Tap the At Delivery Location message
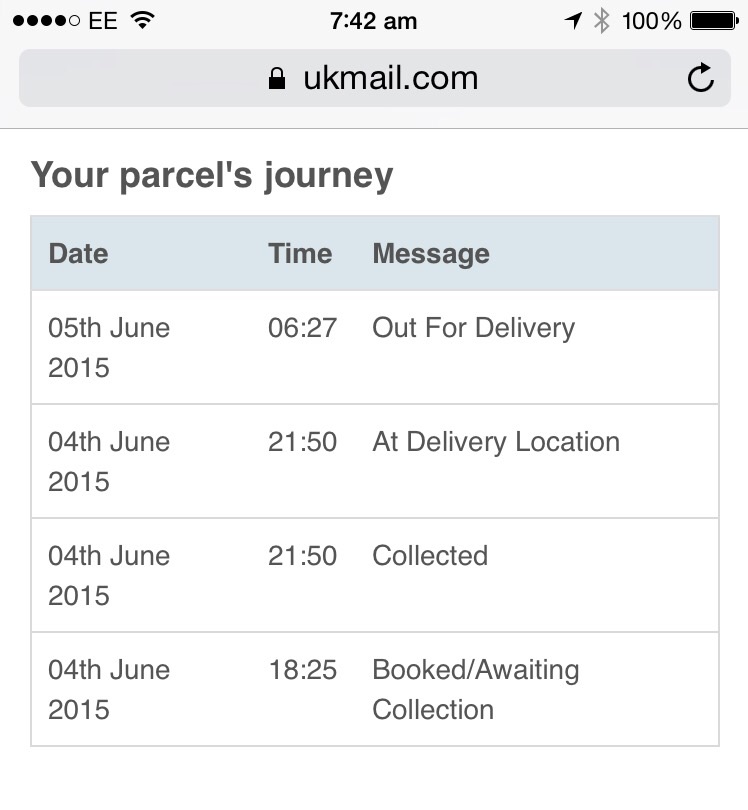 496,443
